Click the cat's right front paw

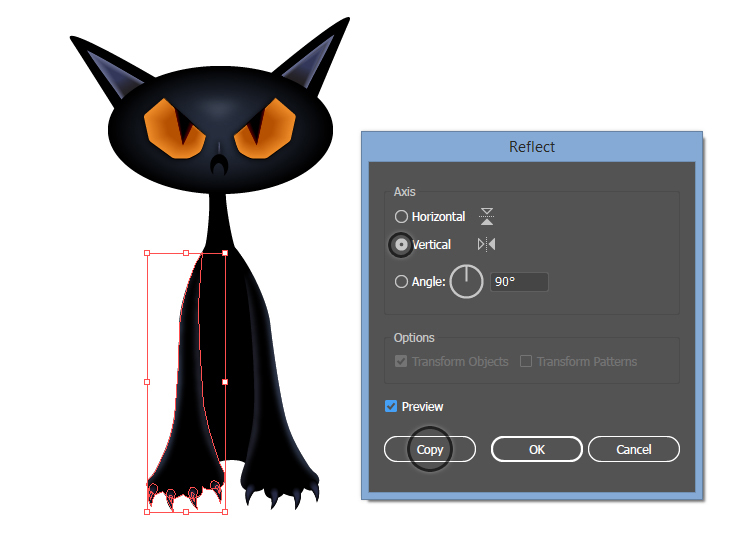280,483
